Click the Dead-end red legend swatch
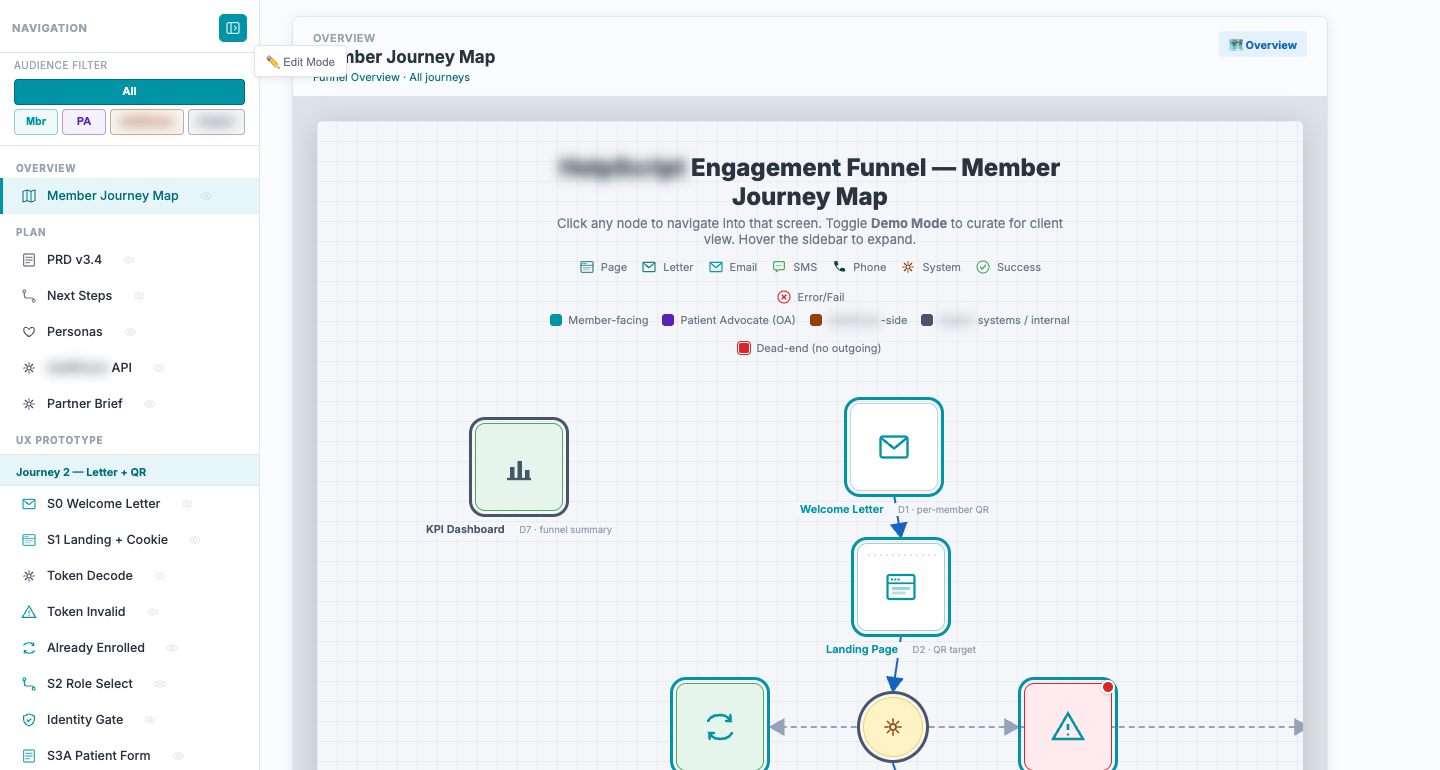This screenshot has height=770, width=1440. click(x=744, y=349)
